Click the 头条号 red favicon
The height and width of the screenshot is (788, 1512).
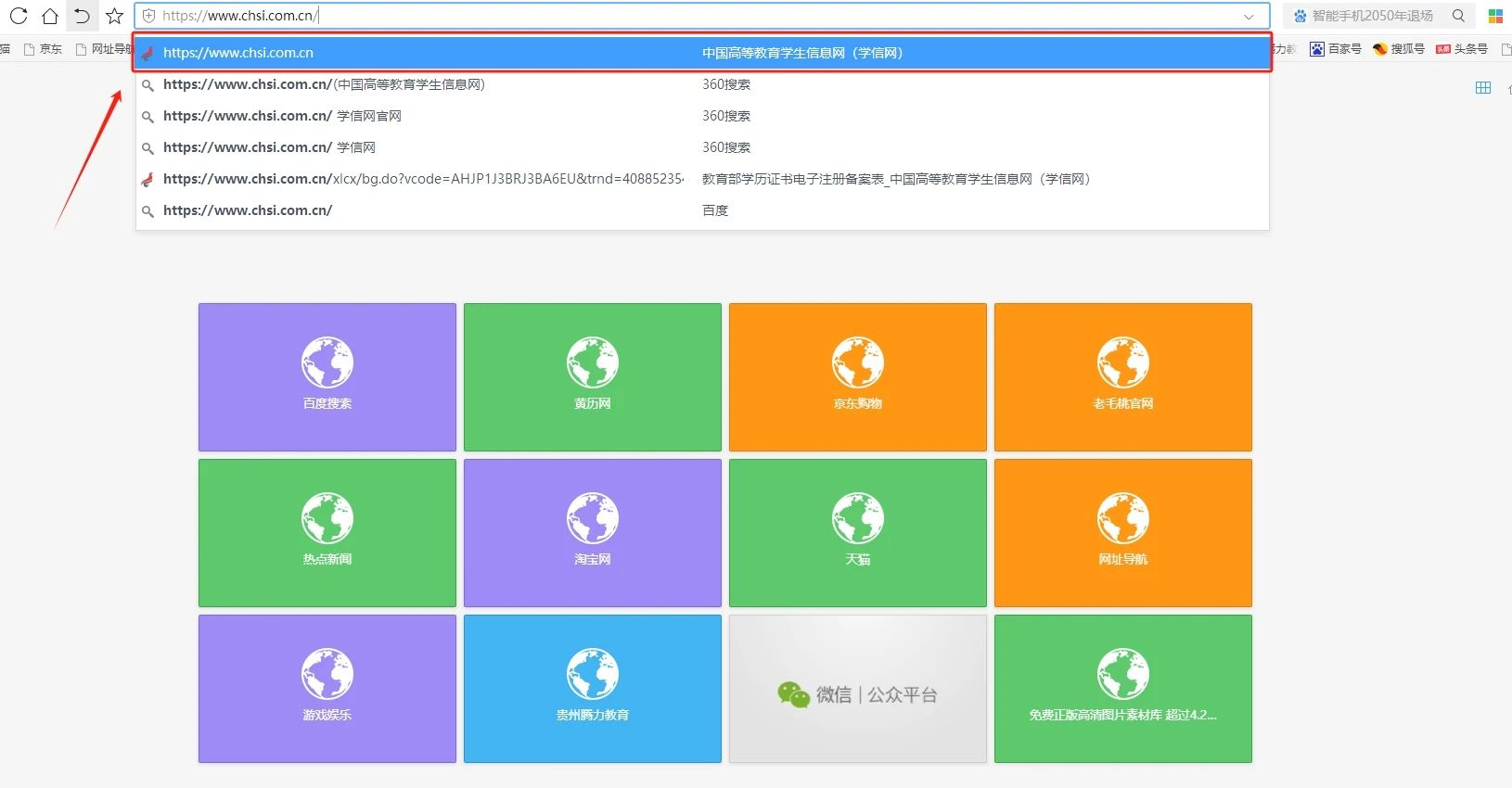1442,49
